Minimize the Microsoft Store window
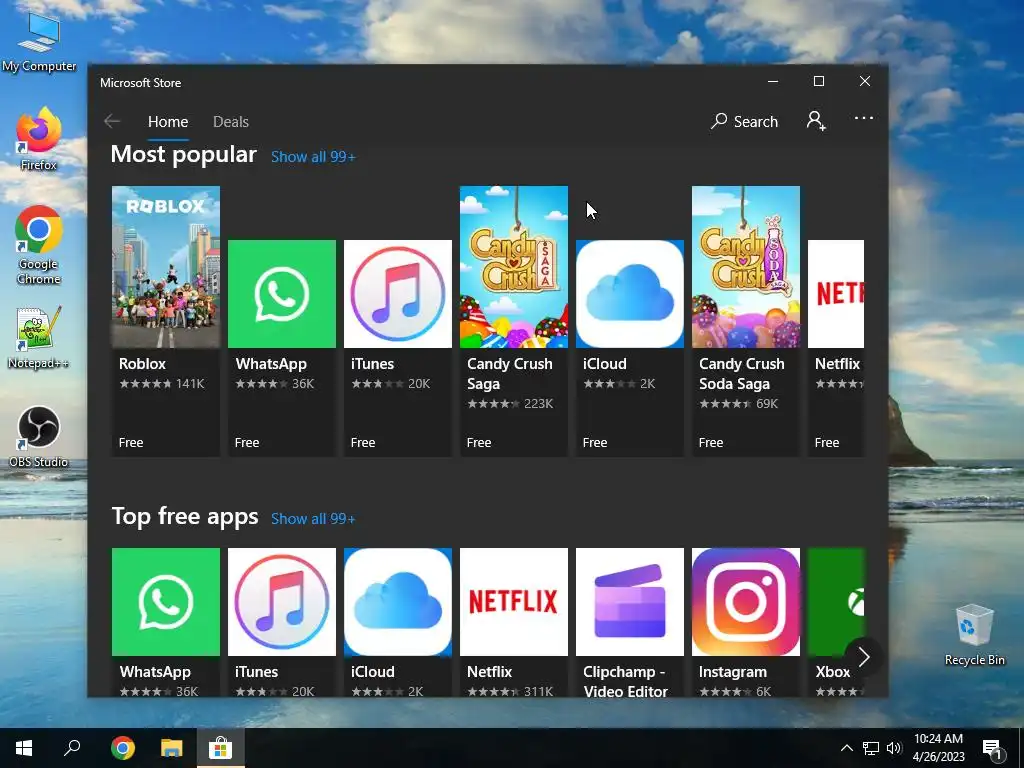The image size is (1024, 768). click(x=773, y=82)
